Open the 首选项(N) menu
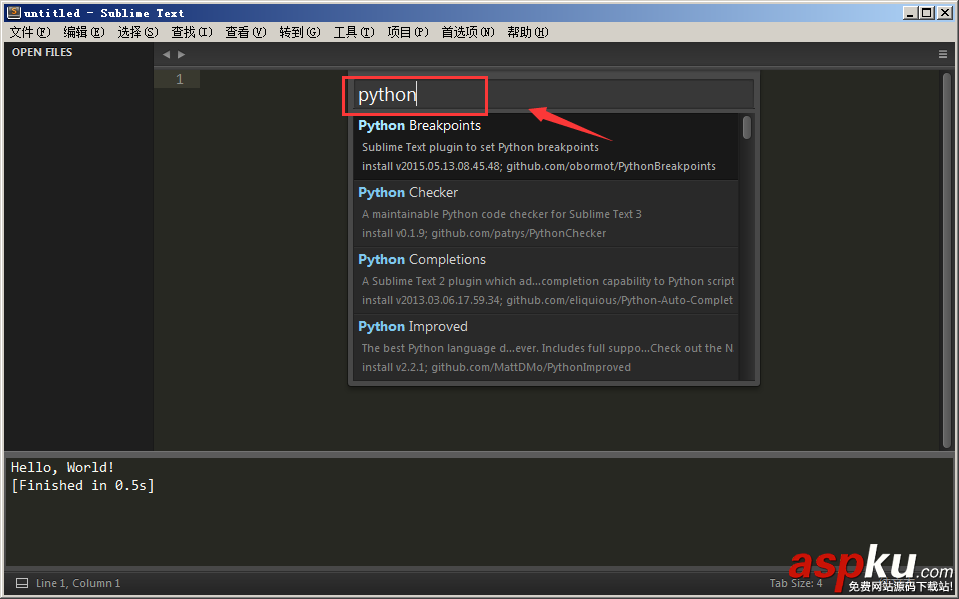959x599 pixels. [x=468, y=32]
